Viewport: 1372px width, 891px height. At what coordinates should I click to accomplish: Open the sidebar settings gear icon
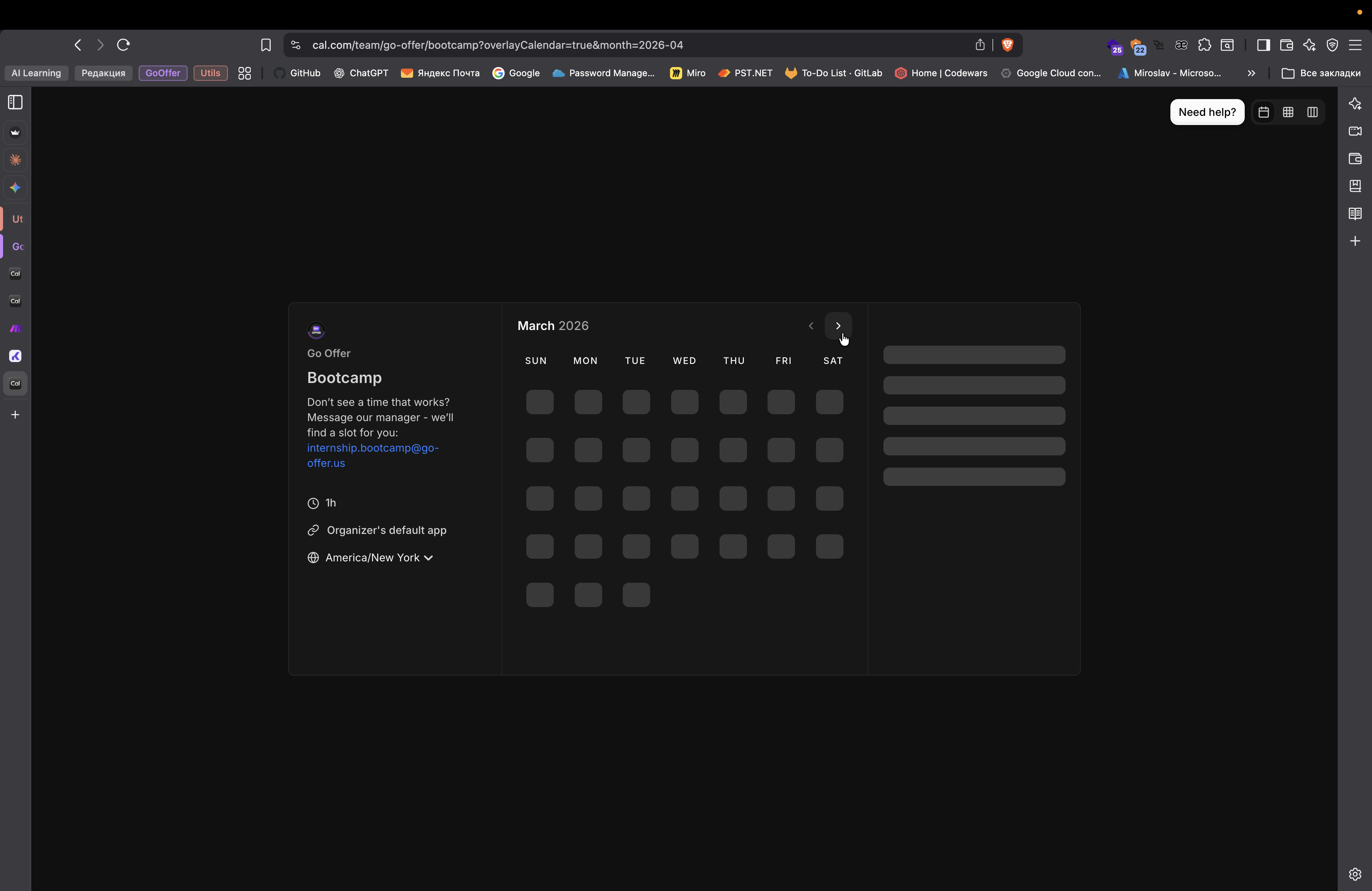click(x=1355, y=874)
